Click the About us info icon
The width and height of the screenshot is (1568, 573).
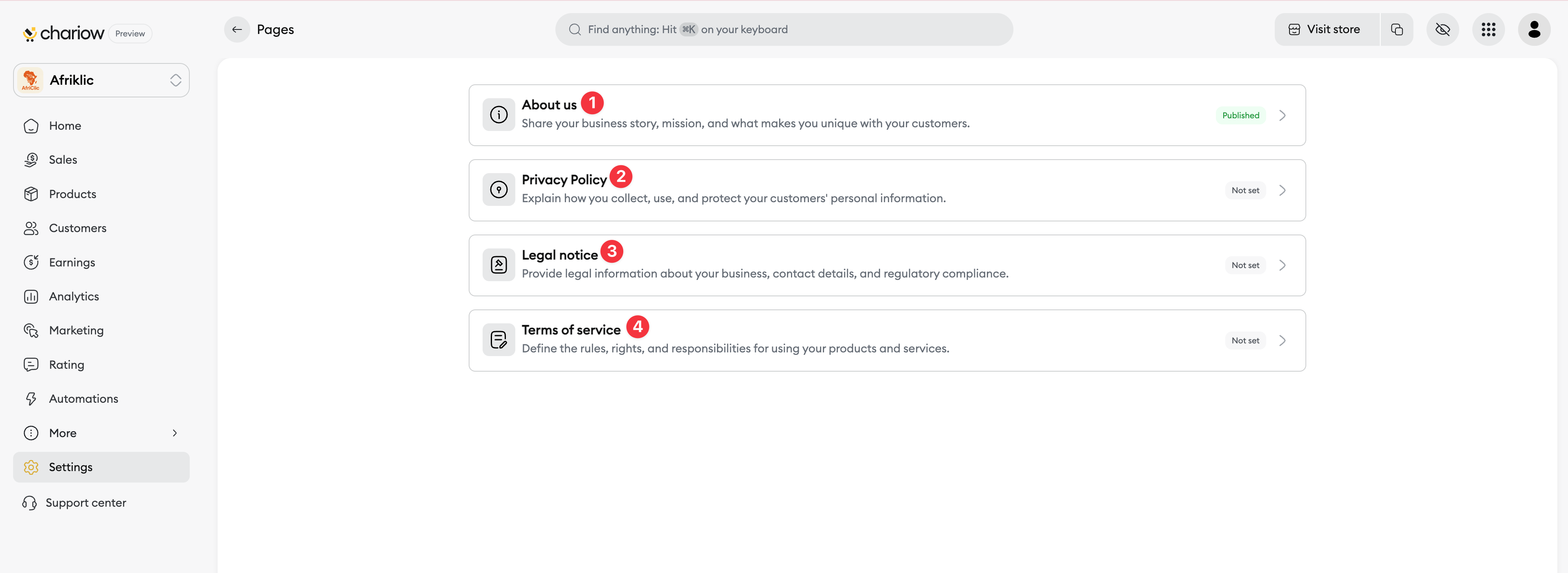coord(499,115)
